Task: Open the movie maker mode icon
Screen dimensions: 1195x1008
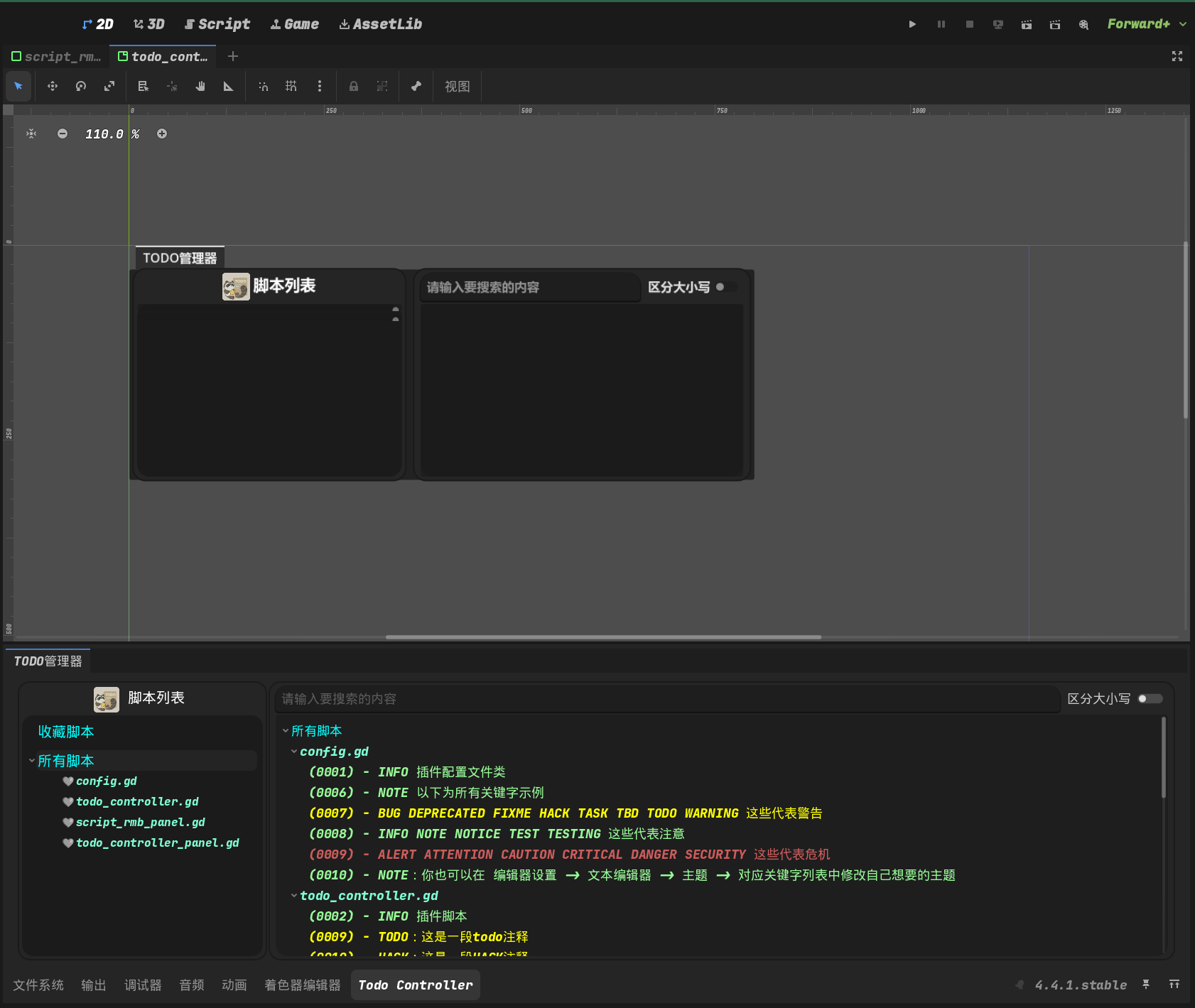Action: pos(1083,24)
